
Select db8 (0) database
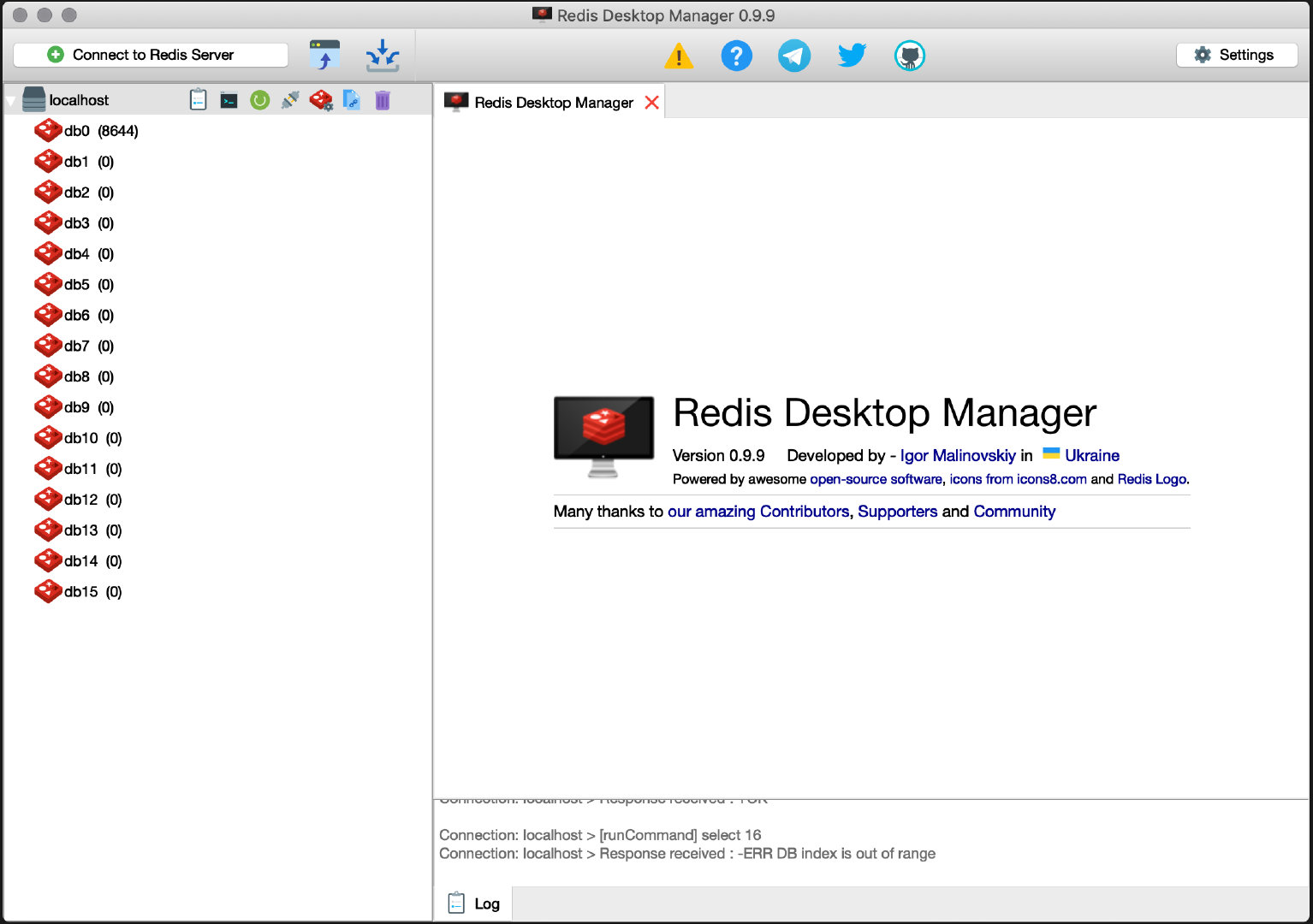tap(74, 377)
